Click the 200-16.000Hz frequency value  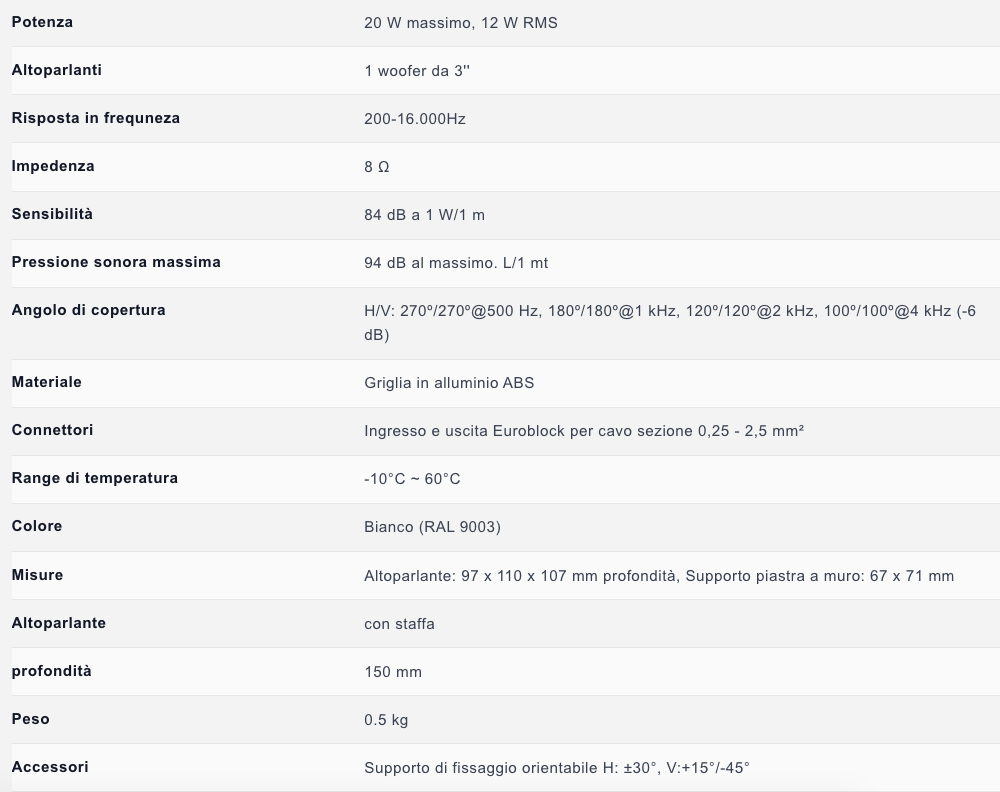click(415, 119)
